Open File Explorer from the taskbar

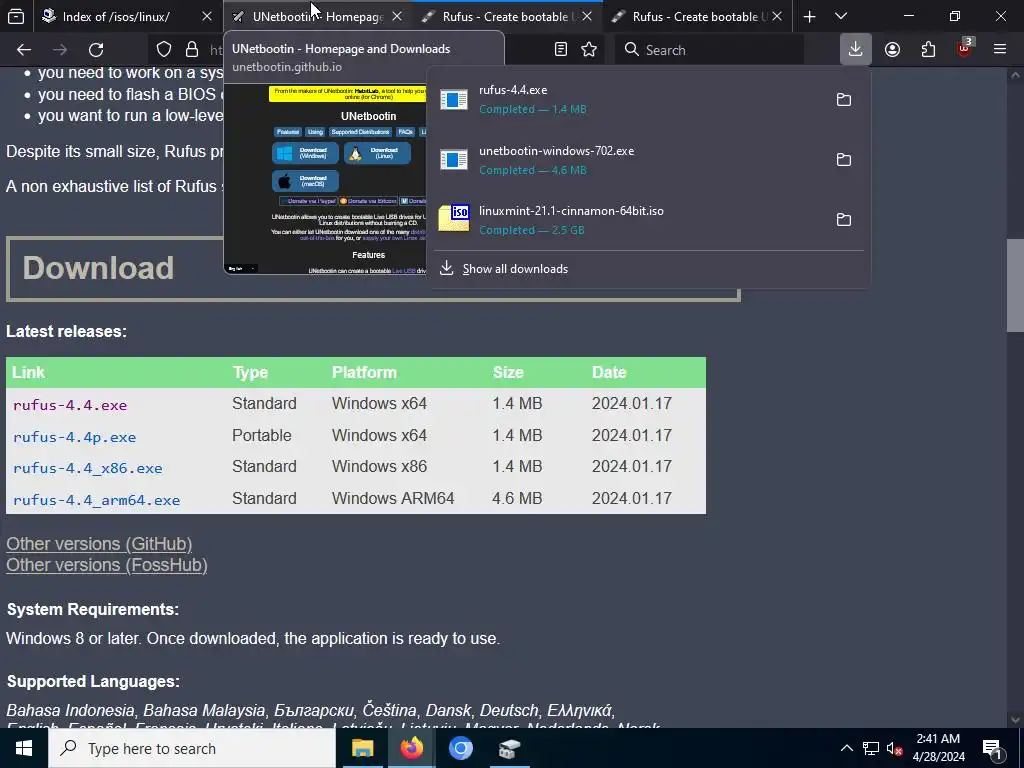[362, 748]
